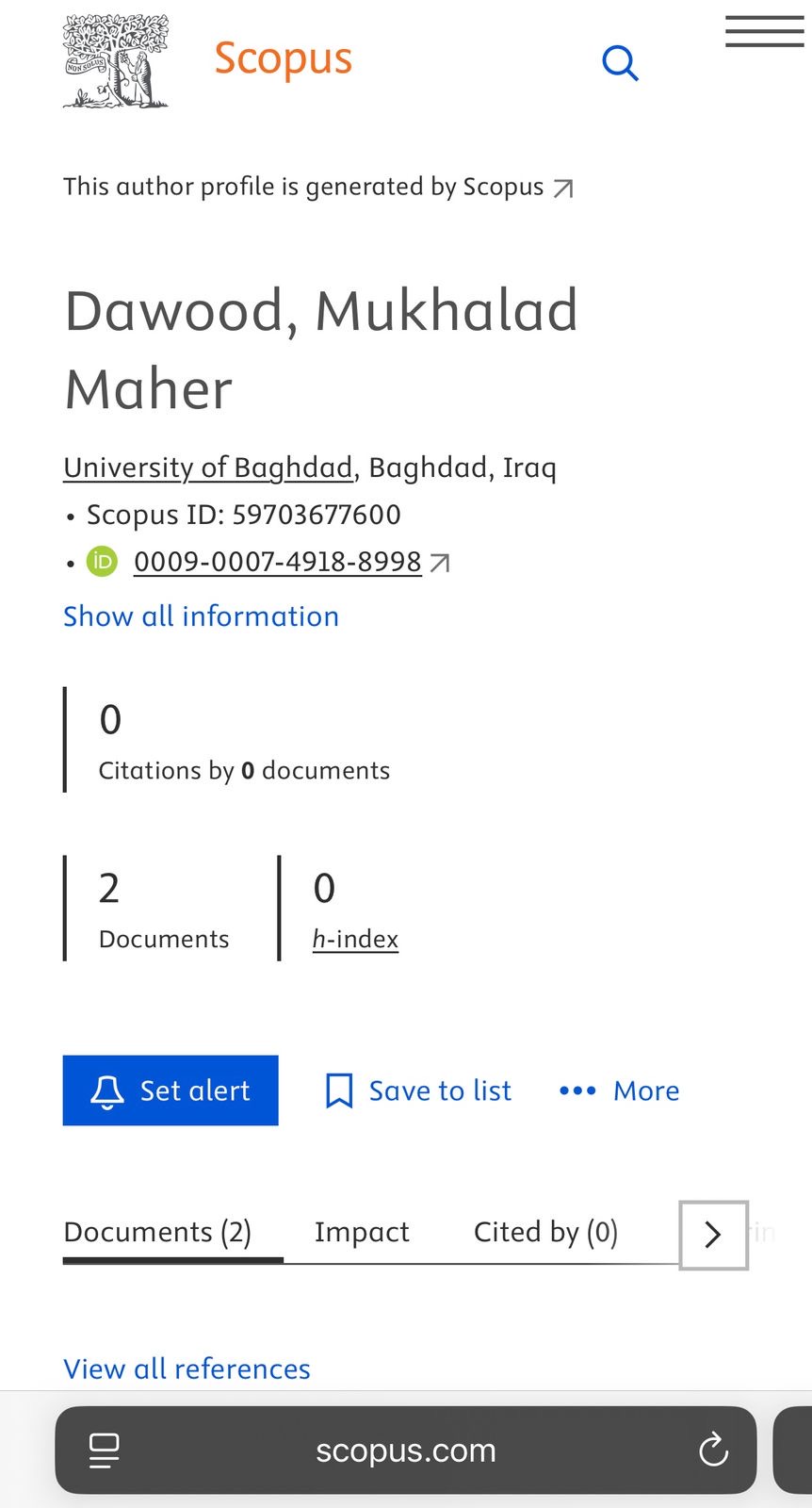
Task: Select the Documents (2) tab
Action: pos(157,1232)
